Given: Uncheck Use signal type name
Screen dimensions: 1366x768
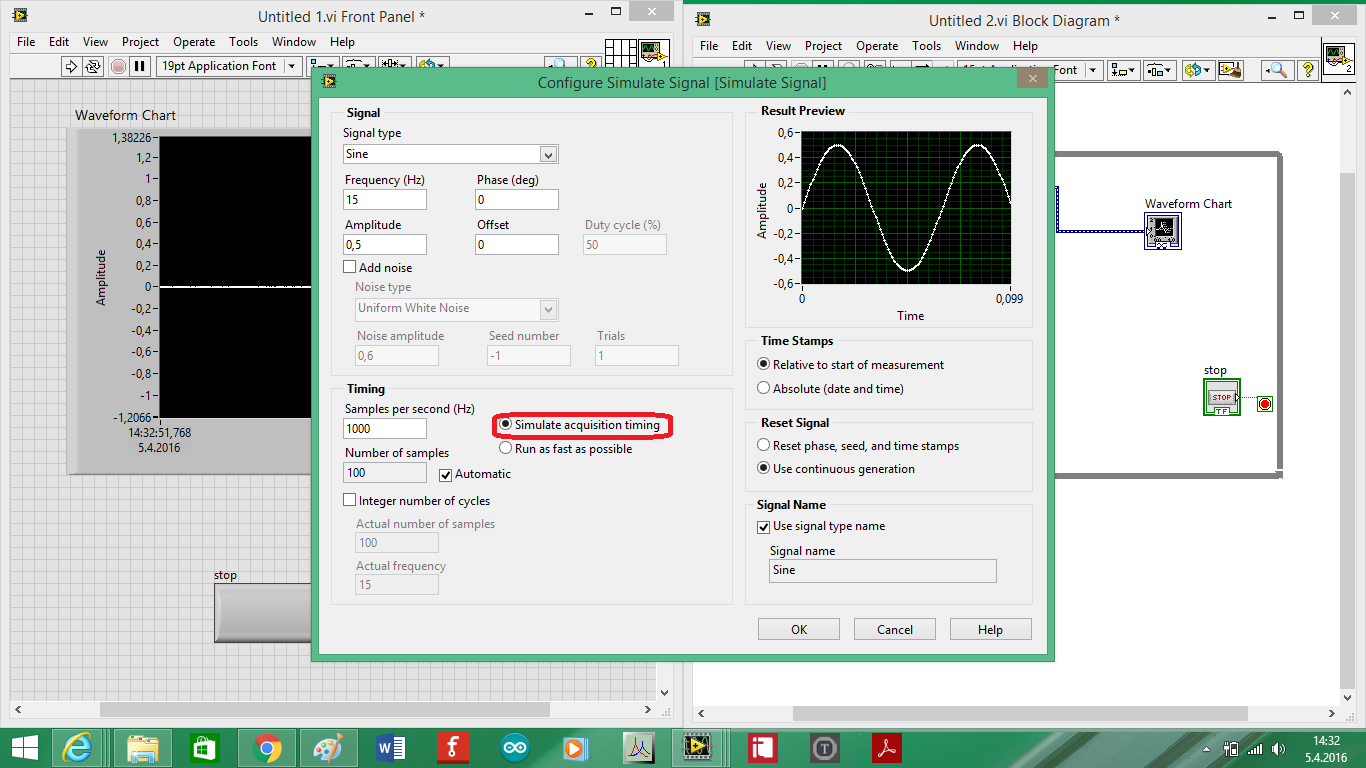Looking at the screenshot, I should [764, 527].
